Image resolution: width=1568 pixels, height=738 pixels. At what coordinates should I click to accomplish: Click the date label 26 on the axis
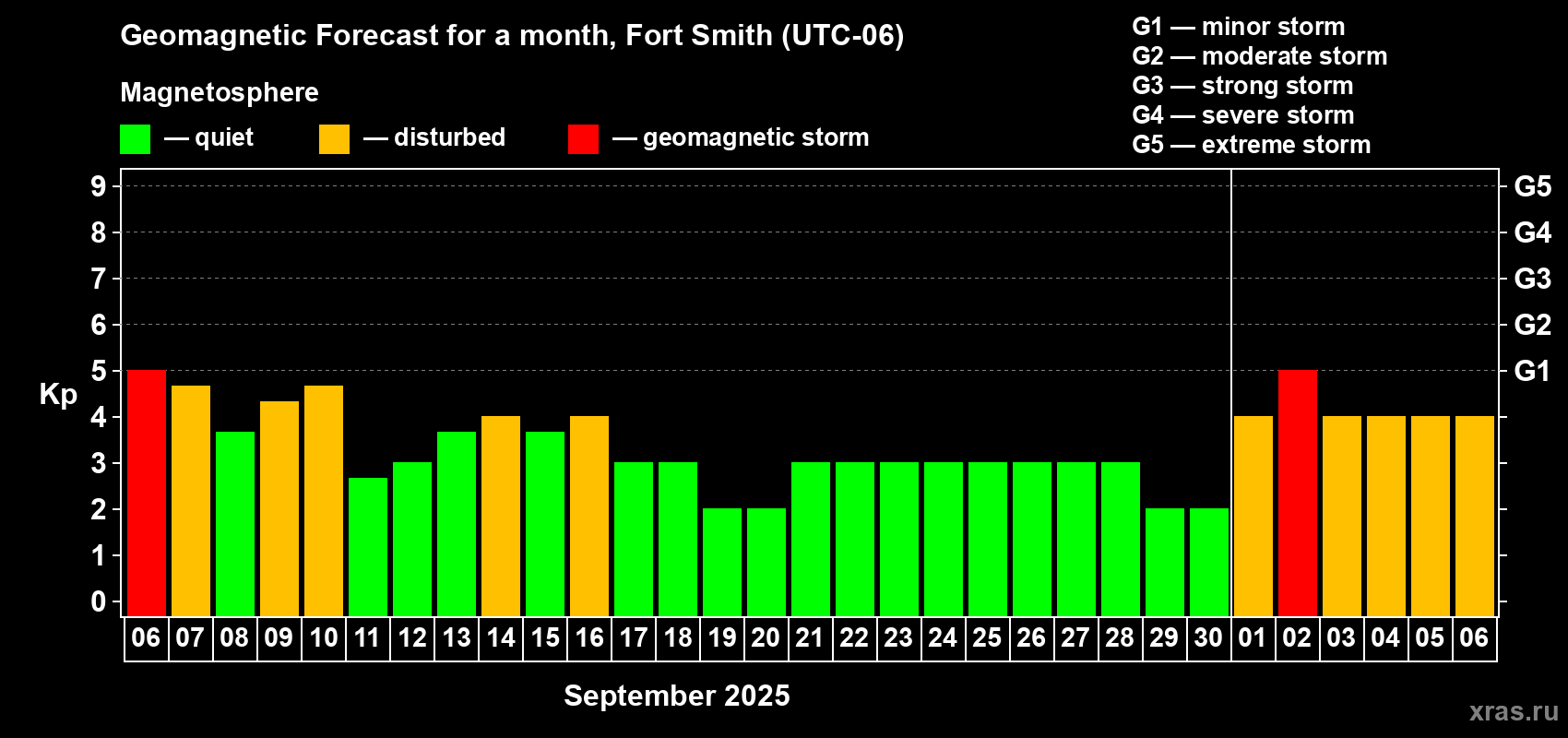pos(1032,637)
